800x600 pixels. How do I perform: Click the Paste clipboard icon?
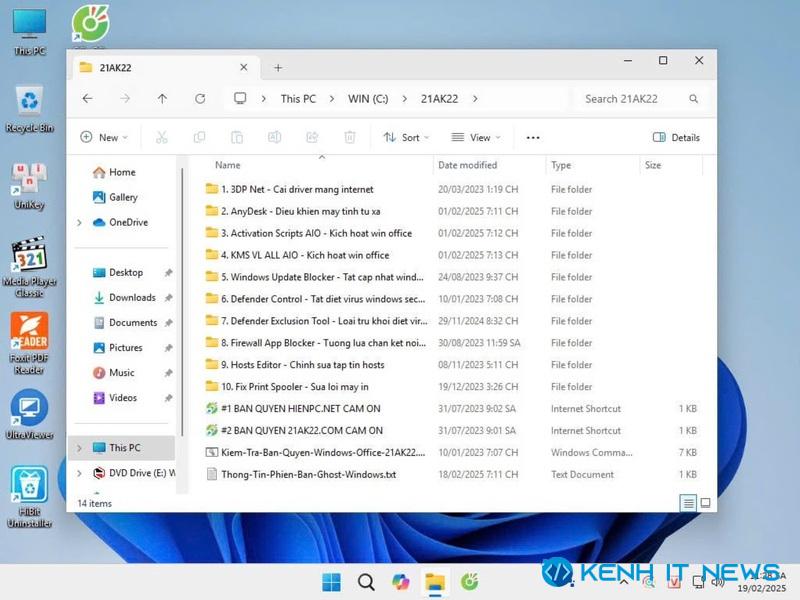[237, 137]
